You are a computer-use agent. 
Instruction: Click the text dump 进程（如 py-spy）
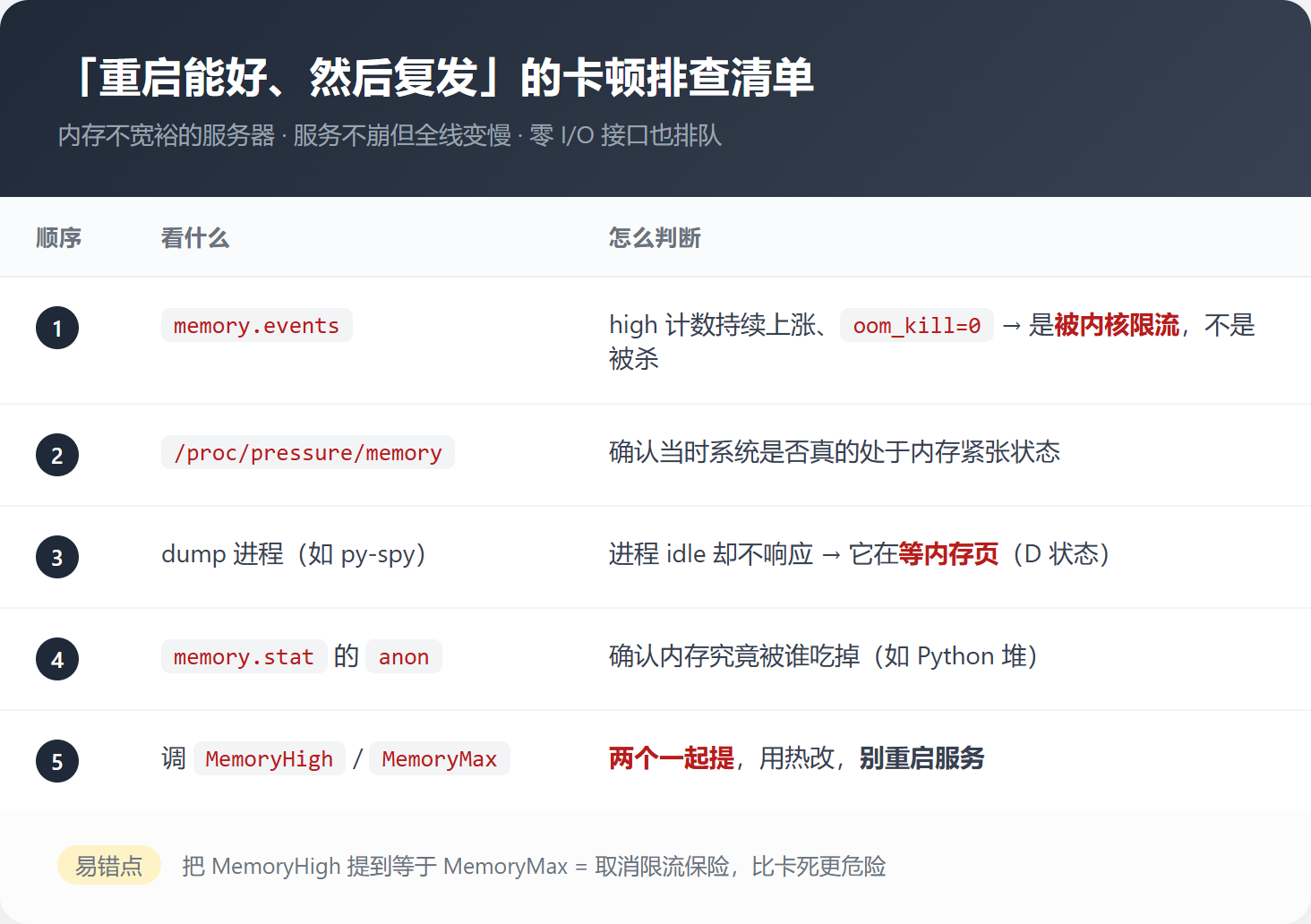294,554
